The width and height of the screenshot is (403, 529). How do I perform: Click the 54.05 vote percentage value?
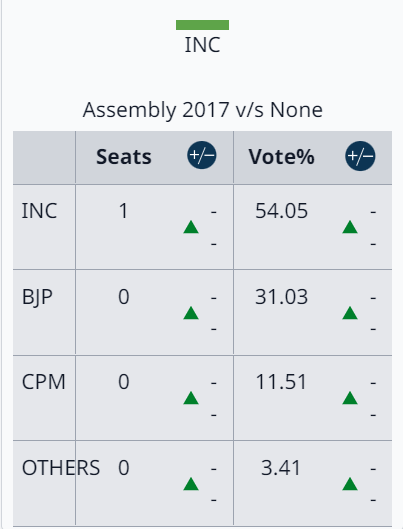pyautogui.click(x=281, y=211)
